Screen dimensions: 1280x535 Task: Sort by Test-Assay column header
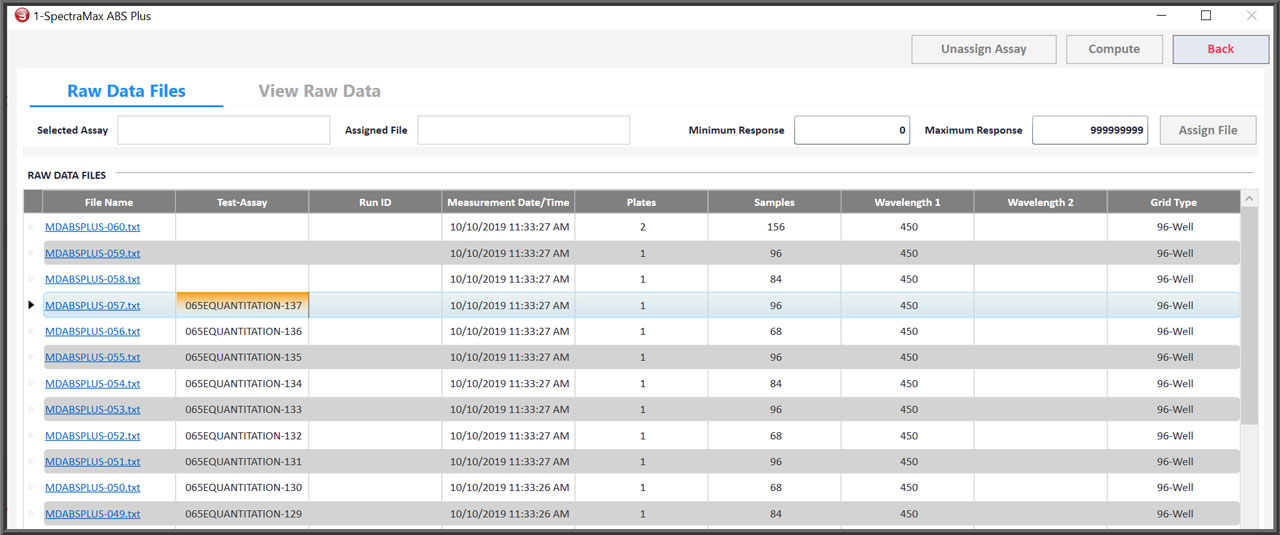(x=242, y=202)
